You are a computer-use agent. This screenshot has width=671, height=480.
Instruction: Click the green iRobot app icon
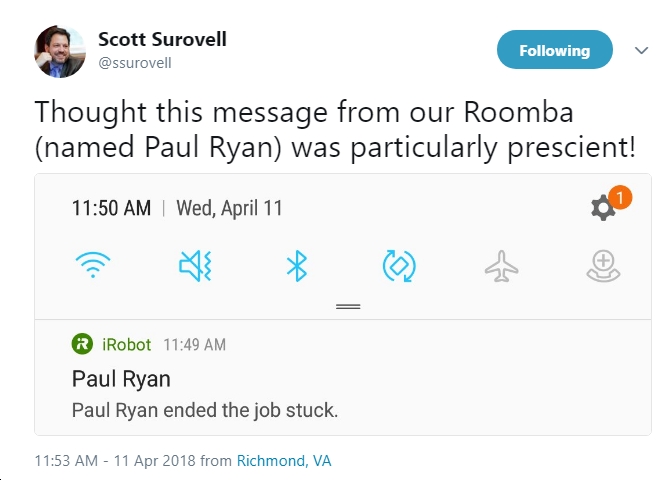pos(82,344)
